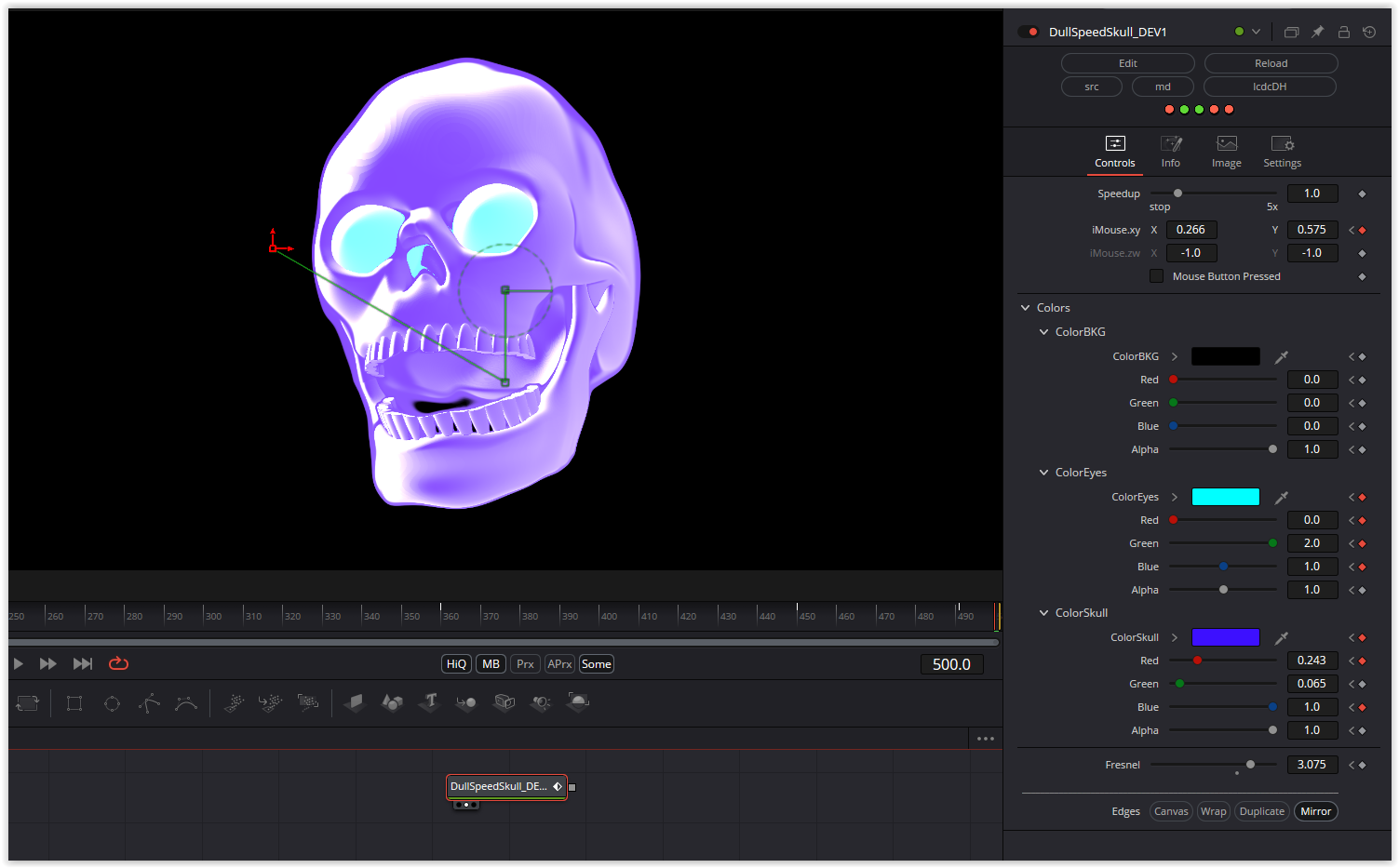Add the pEmitter particle tool
1399x868 pixels.
(x=234, y=703)
